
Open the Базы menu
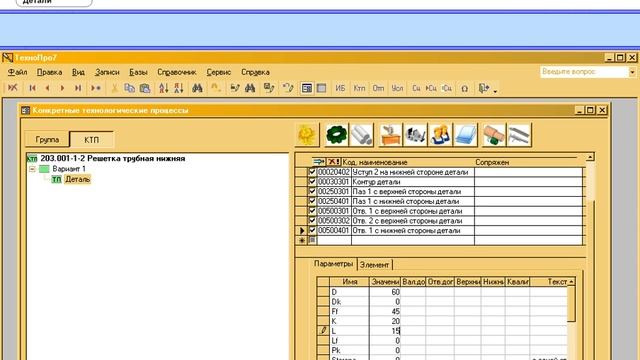138,72
